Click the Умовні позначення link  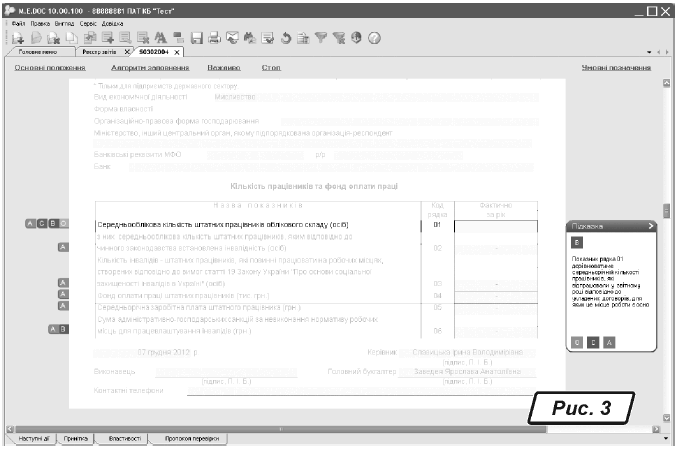coord(616,68)
